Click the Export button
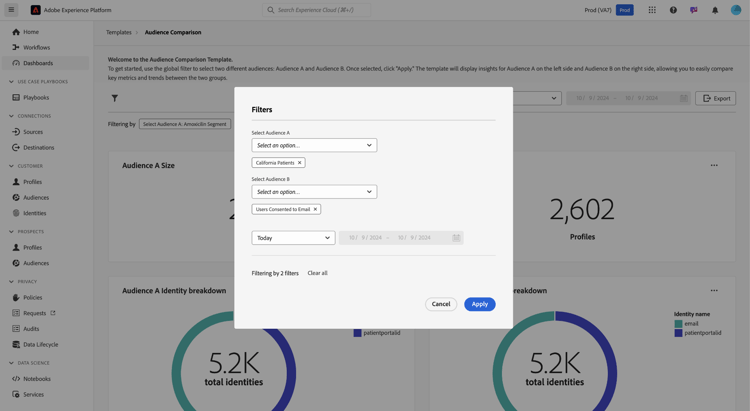 click(x=716, y=98)
